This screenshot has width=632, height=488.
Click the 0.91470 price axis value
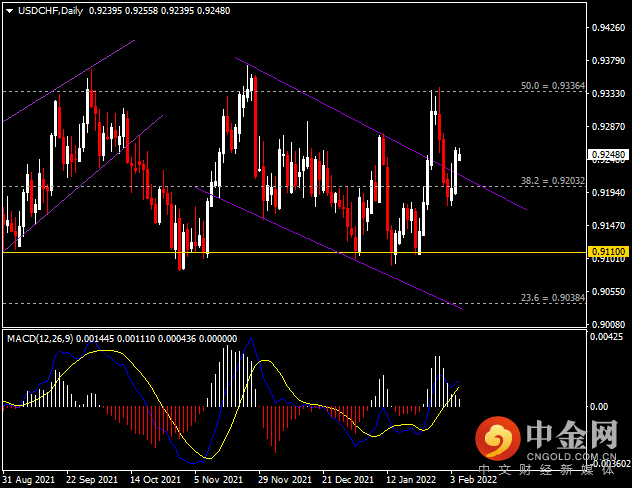point(608,226)
